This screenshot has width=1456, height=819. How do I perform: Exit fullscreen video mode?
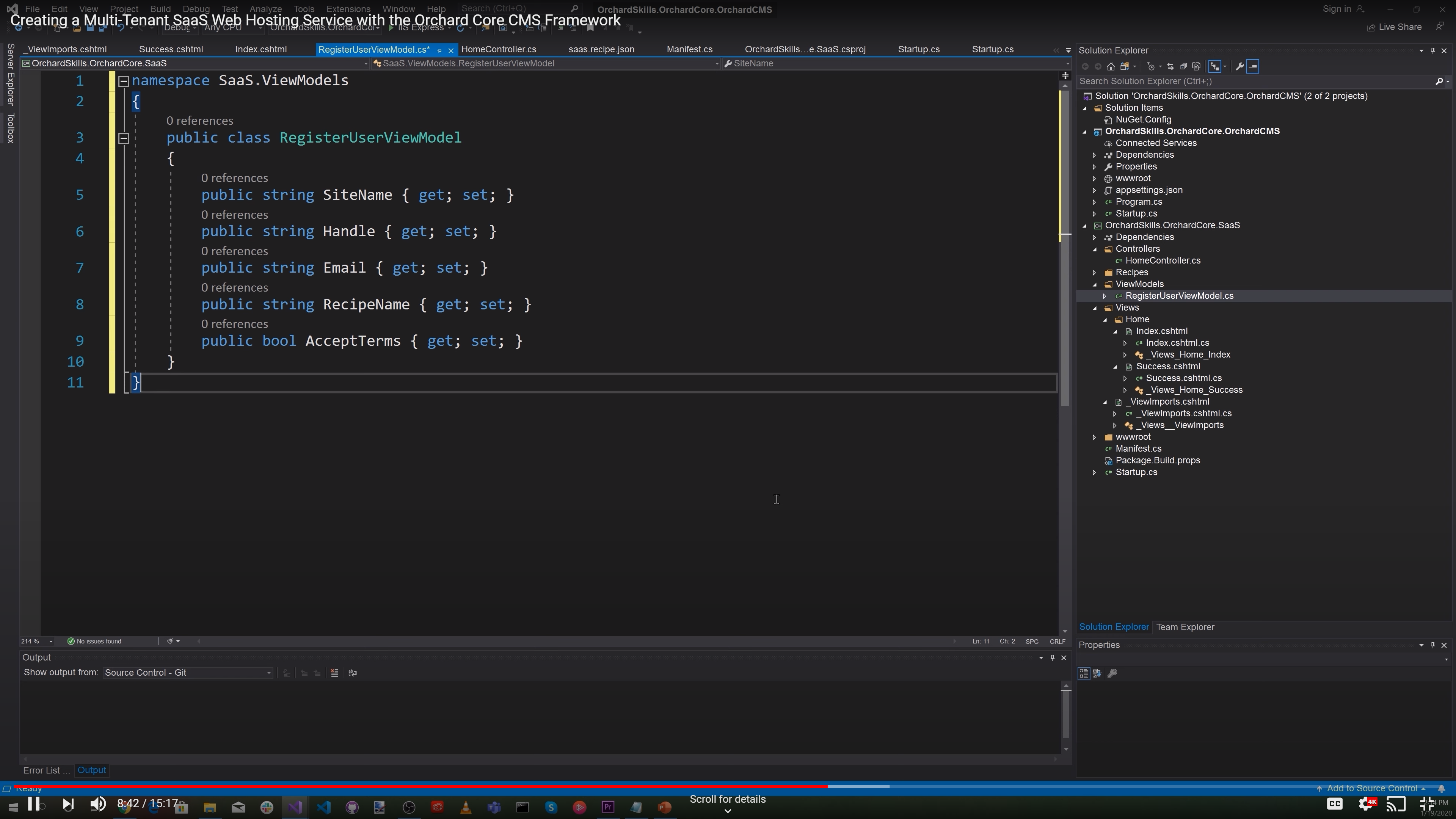click(x=1426, y=804)
